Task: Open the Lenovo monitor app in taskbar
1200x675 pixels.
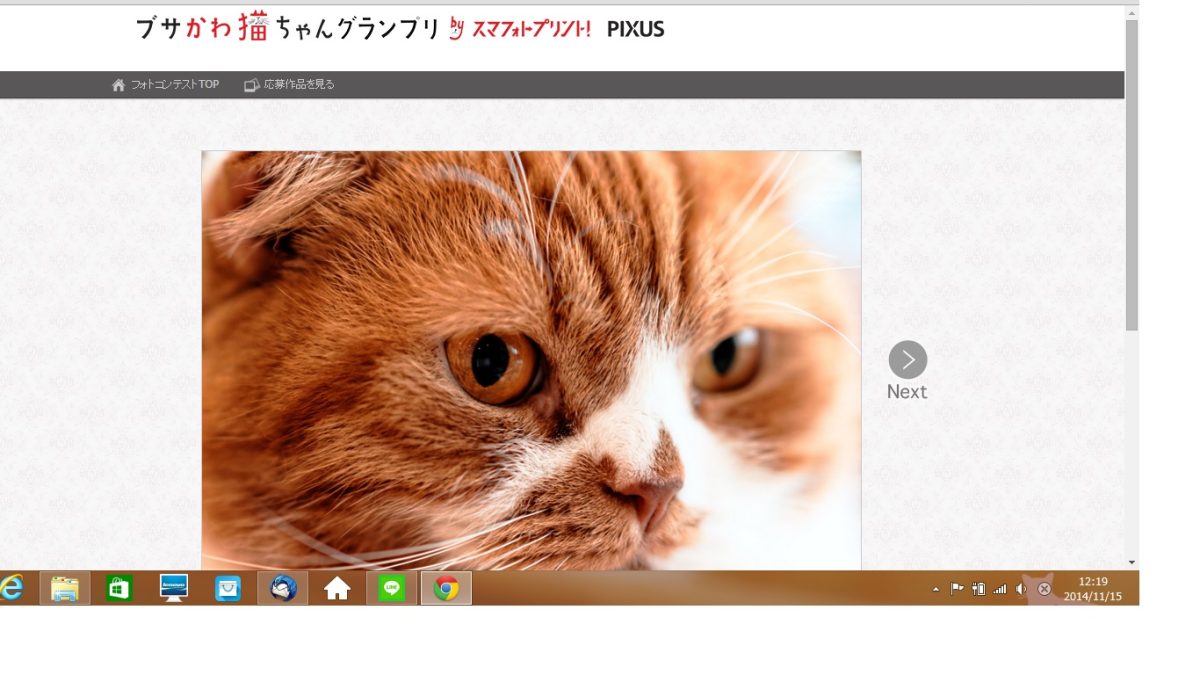Action: (174, 588)
